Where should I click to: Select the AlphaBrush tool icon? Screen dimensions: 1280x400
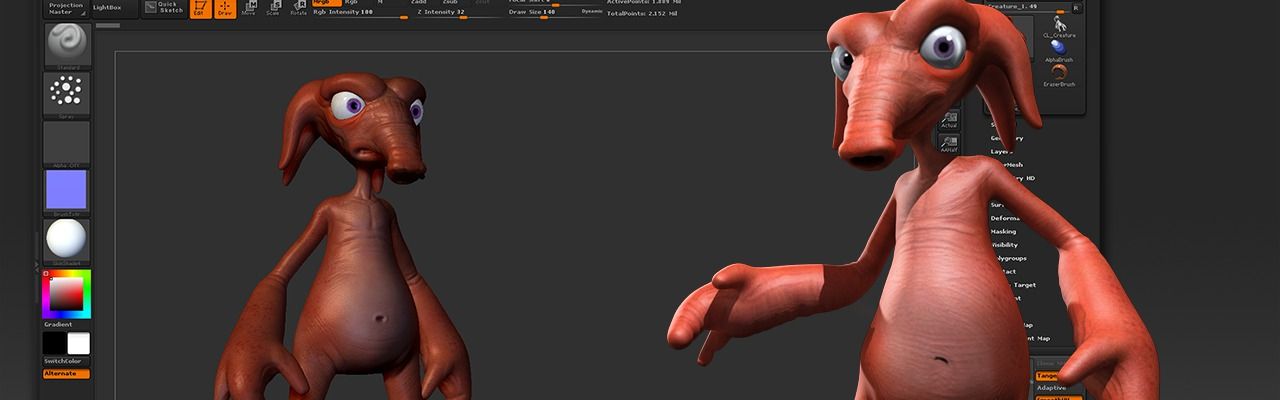(x=1058, y=52)
